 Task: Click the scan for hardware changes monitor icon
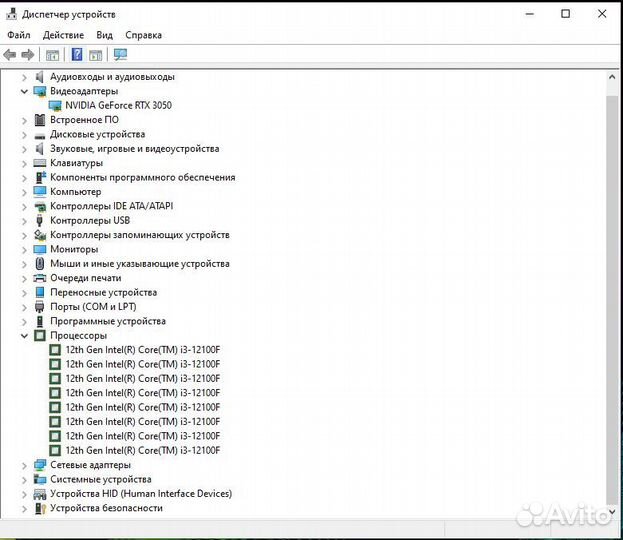click(120, 54)
